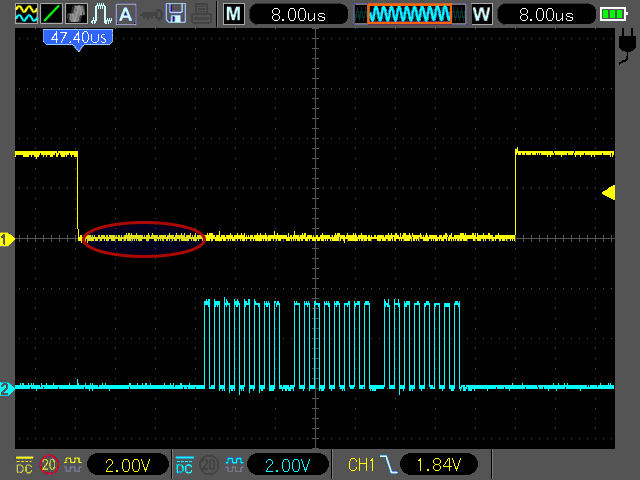Click the yellow-cyan waveform channel icon
640x480 pixels.
coord(27,14)
